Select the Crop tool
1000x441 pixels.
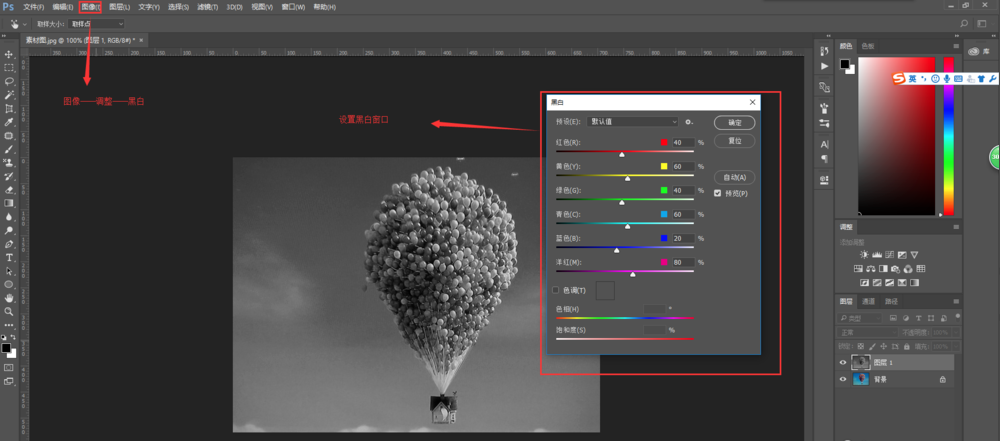click(9, 108)
